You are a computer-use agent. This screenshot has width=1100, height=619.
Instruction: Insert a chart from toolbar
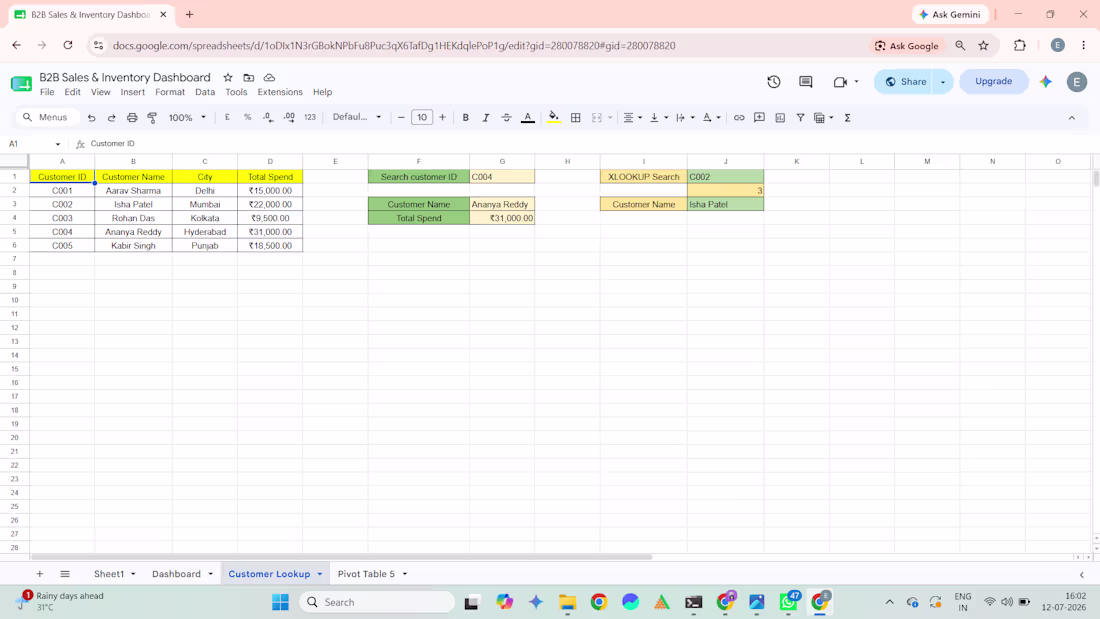click(780, 118)
